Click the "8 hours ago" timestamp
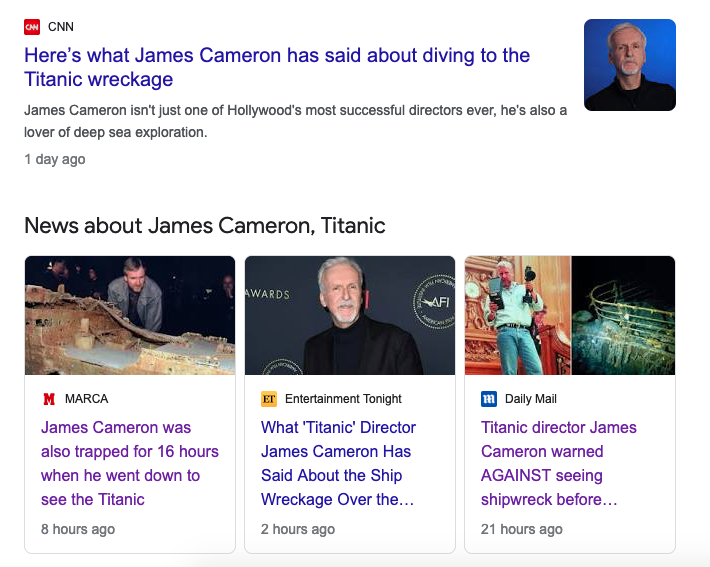710x567 pixels. click(78, 529)
